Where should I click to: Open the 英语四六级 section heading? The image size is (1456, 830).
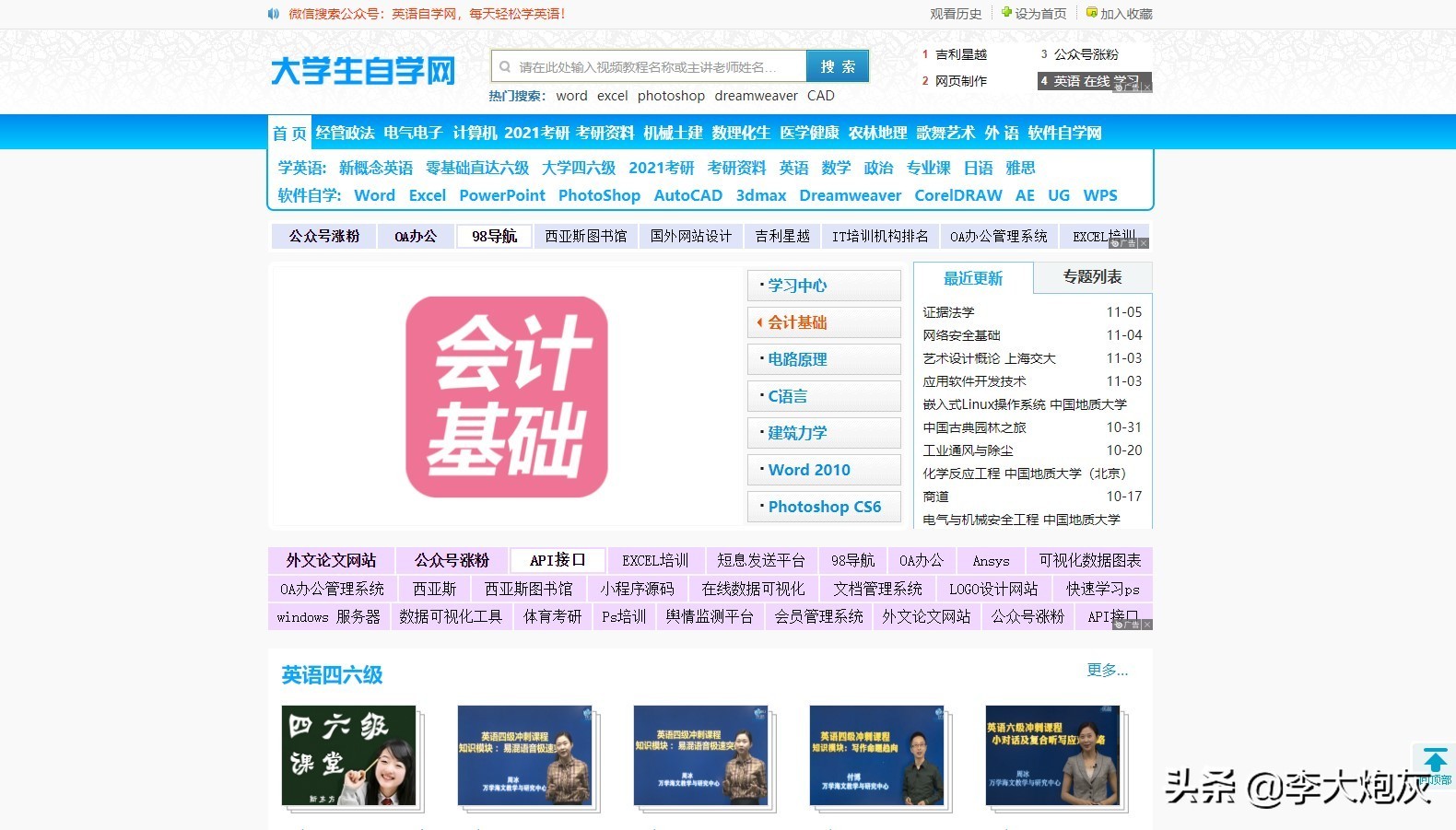(332, 675)
